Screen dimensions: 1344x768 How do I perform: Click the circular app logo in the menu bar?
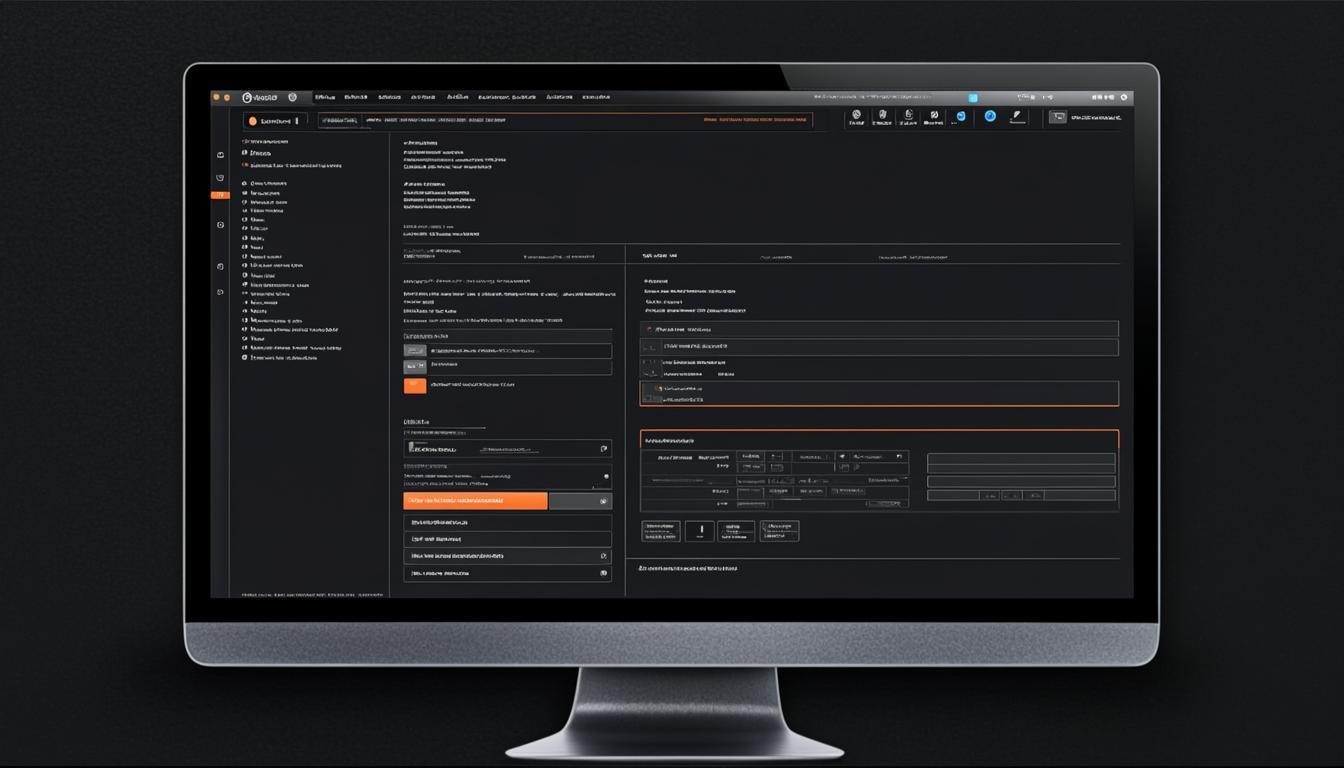[x=247, y=98]
